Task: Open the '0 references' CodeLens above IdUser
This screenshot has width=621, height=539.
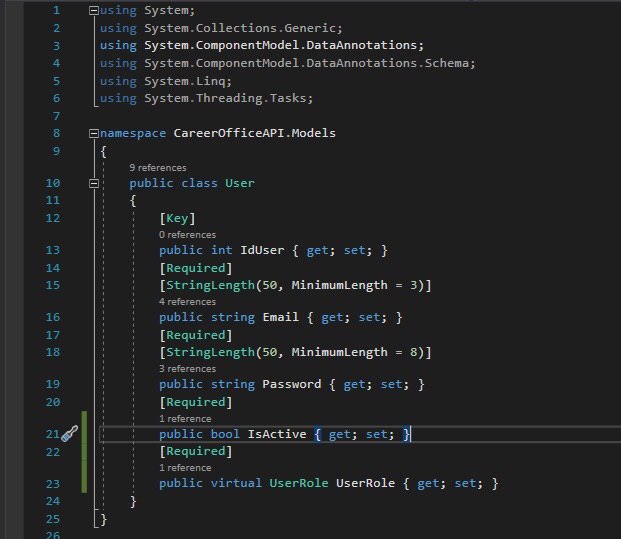Action: coord(187,235)
